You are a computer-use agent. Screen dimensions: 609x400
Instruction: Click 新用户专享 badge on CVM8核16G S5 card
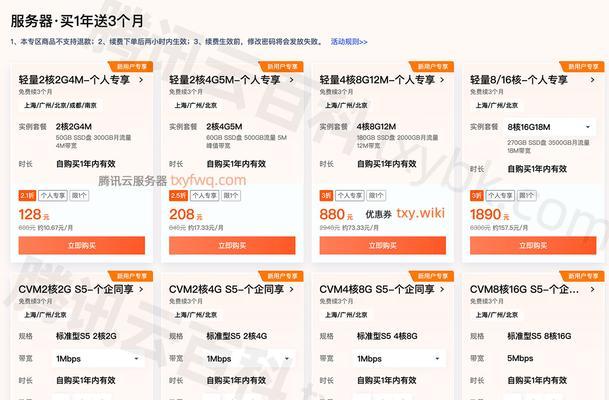point(583,276)
